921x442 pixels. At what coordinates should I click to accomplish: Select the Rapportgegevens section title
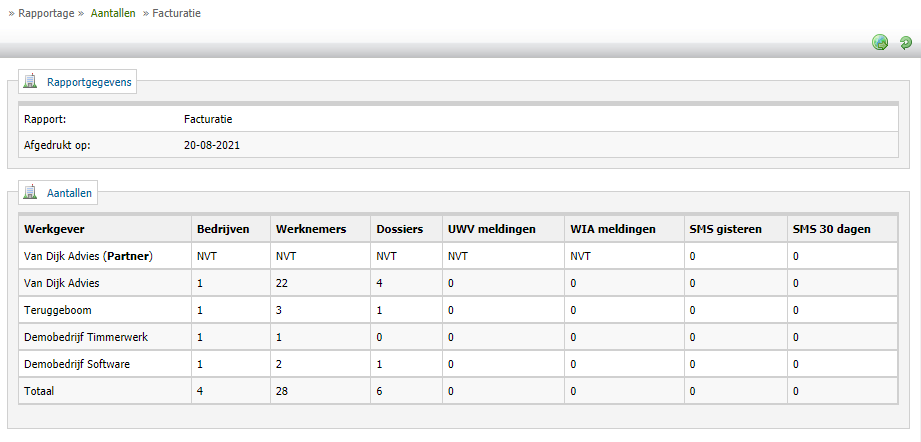point(89,82)
